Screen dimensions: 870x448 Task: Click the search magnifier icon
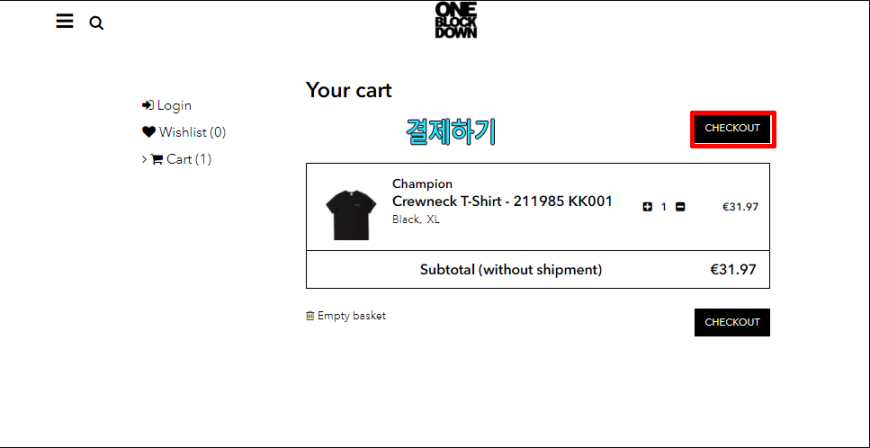pyautogui.click(x=97, y=23)
